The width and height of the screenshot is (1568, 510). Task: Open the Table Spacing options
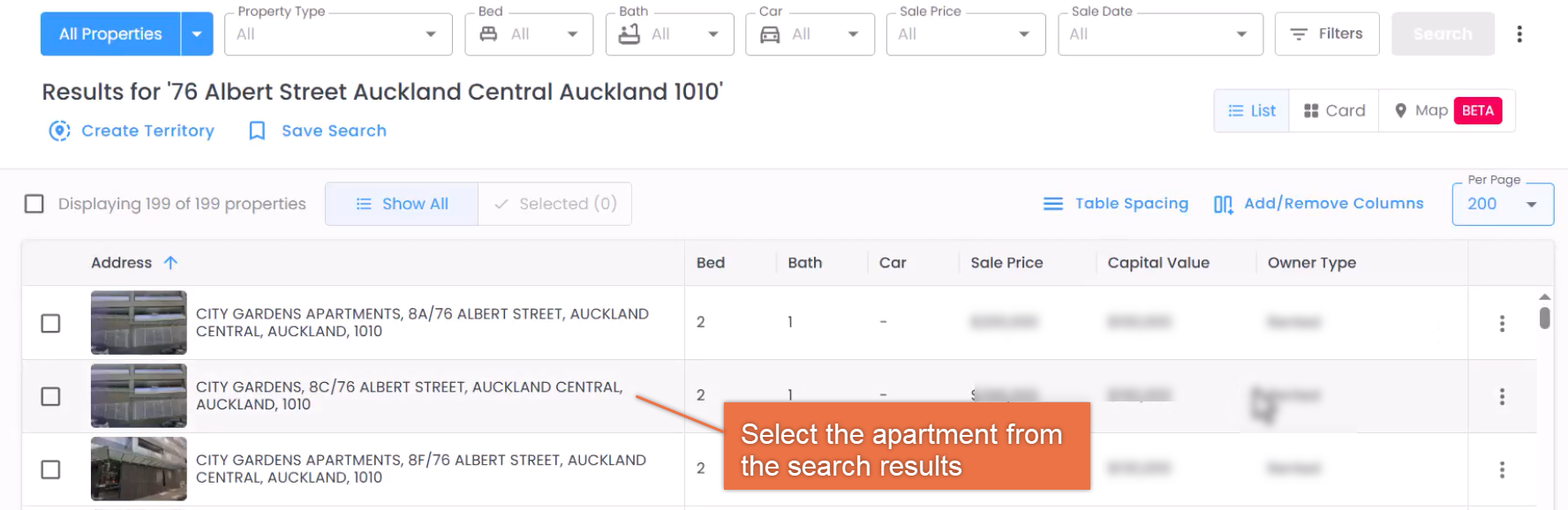pyautogui.click(x=1114, y=203)
